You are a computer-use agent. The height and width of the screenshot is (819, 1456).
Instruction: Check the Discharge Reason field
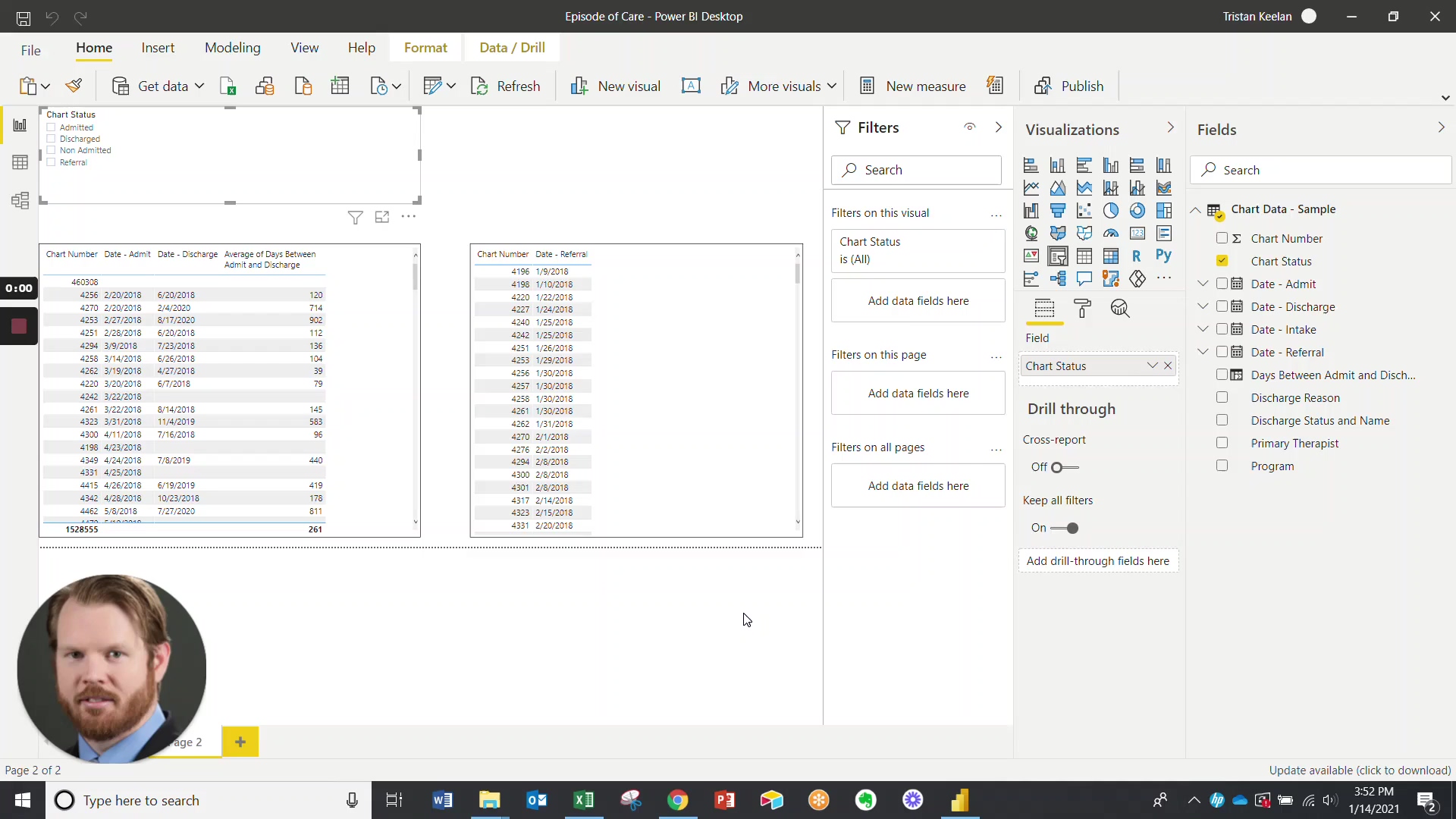tap(1222, 397)
